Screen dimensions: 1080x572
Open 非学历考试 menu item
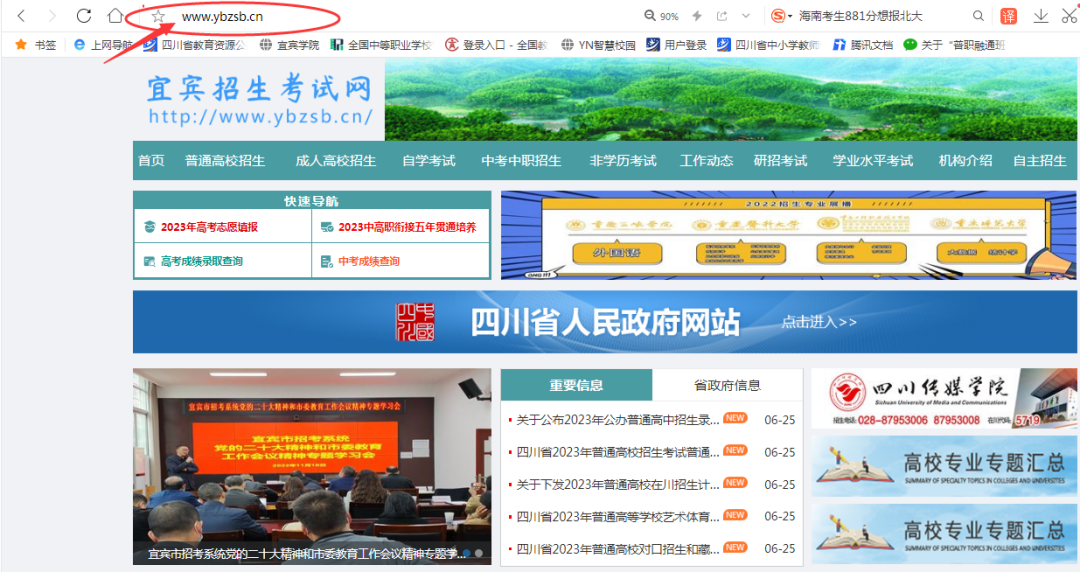click(x=623, y=161)
